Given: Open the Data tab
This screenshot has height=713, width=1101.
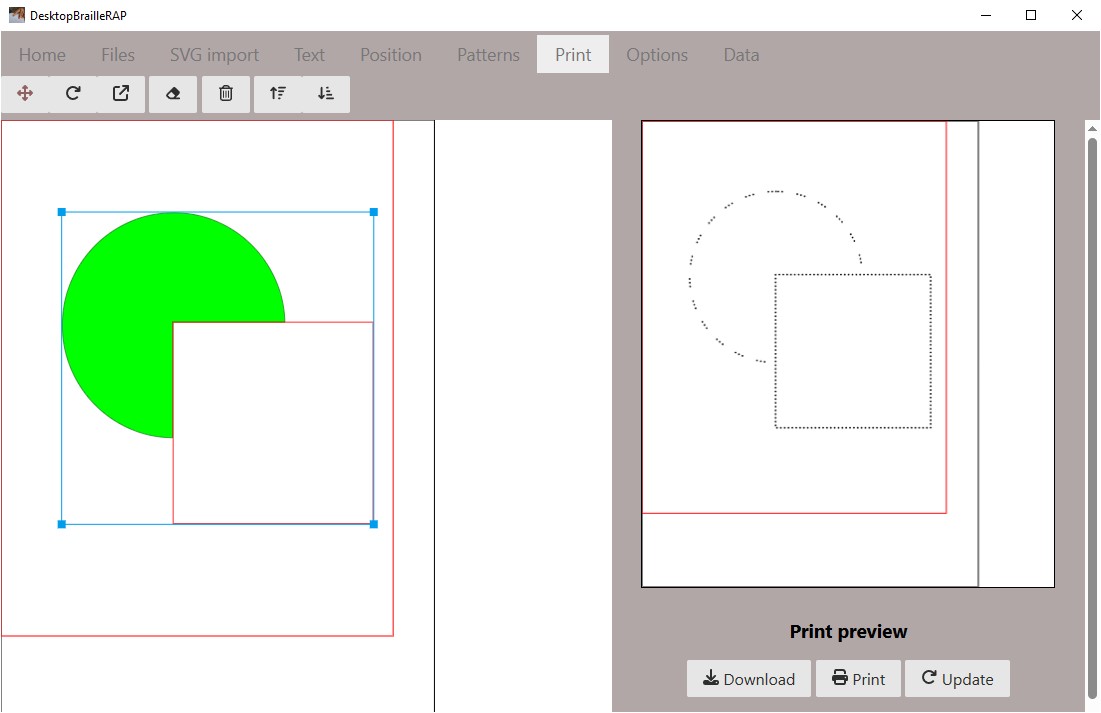Looking at the screenshot, I should tap(741, 55).
